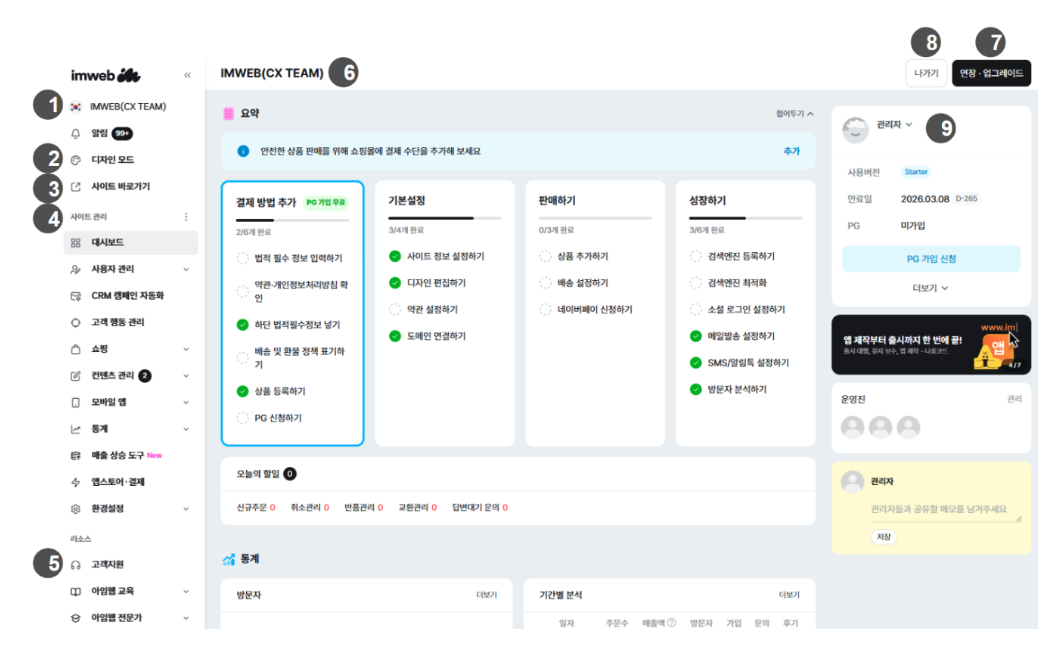Viewport: 1057px width, 645px height.
Task: Expand the 아임웹 교육 chevron
Action: pos(186,592)
